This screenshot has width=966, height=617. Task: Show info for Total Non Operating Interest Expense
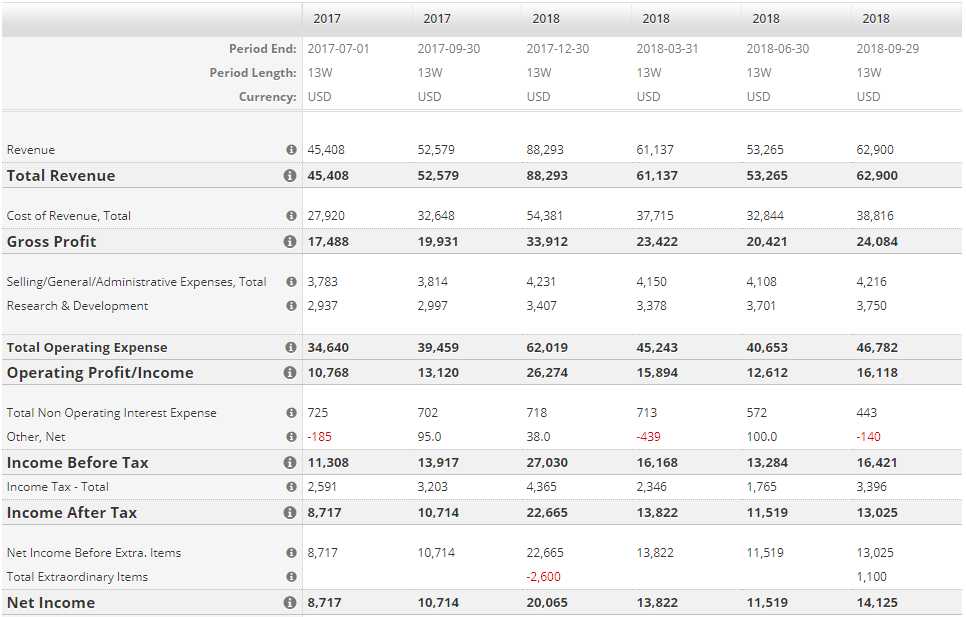click(291, 413)
